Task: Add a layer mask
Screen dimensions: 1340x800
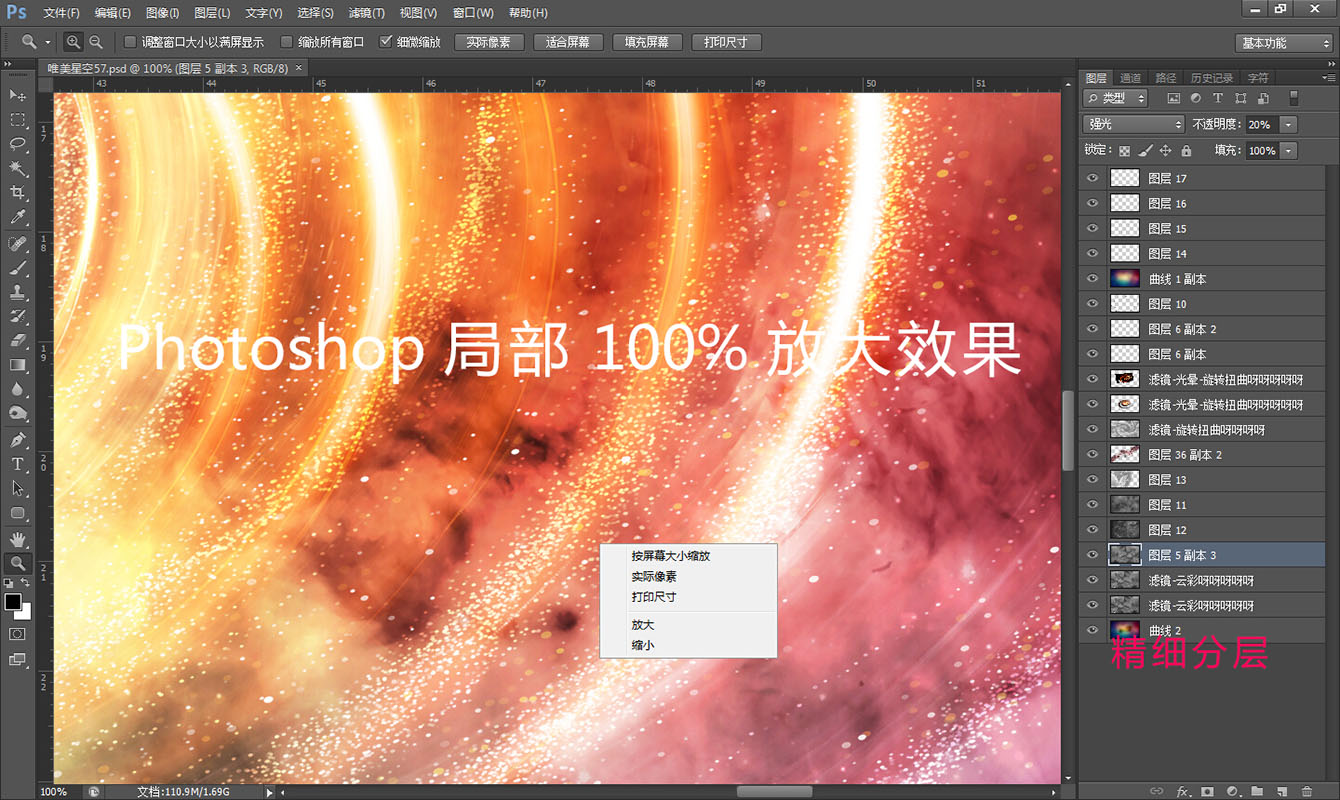Action: point(1207,791)
